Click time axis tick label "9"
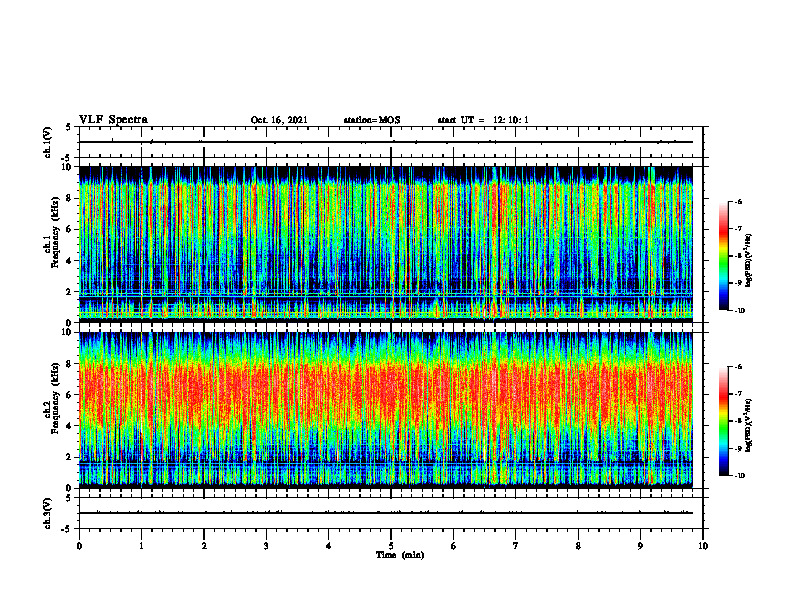The width and height of the screenshot is (792, 612). click(x=640, y=546)
